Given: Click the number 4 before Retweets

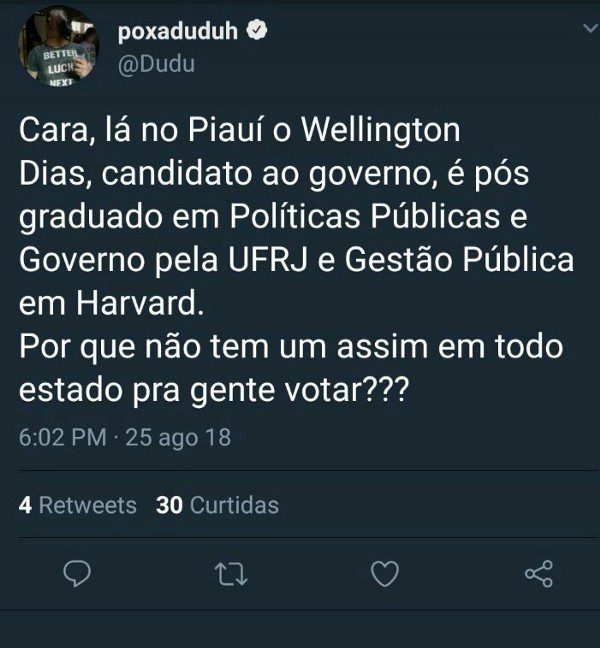Looking at the screenshot, I should pyautogui.click(x=25, y=505).
